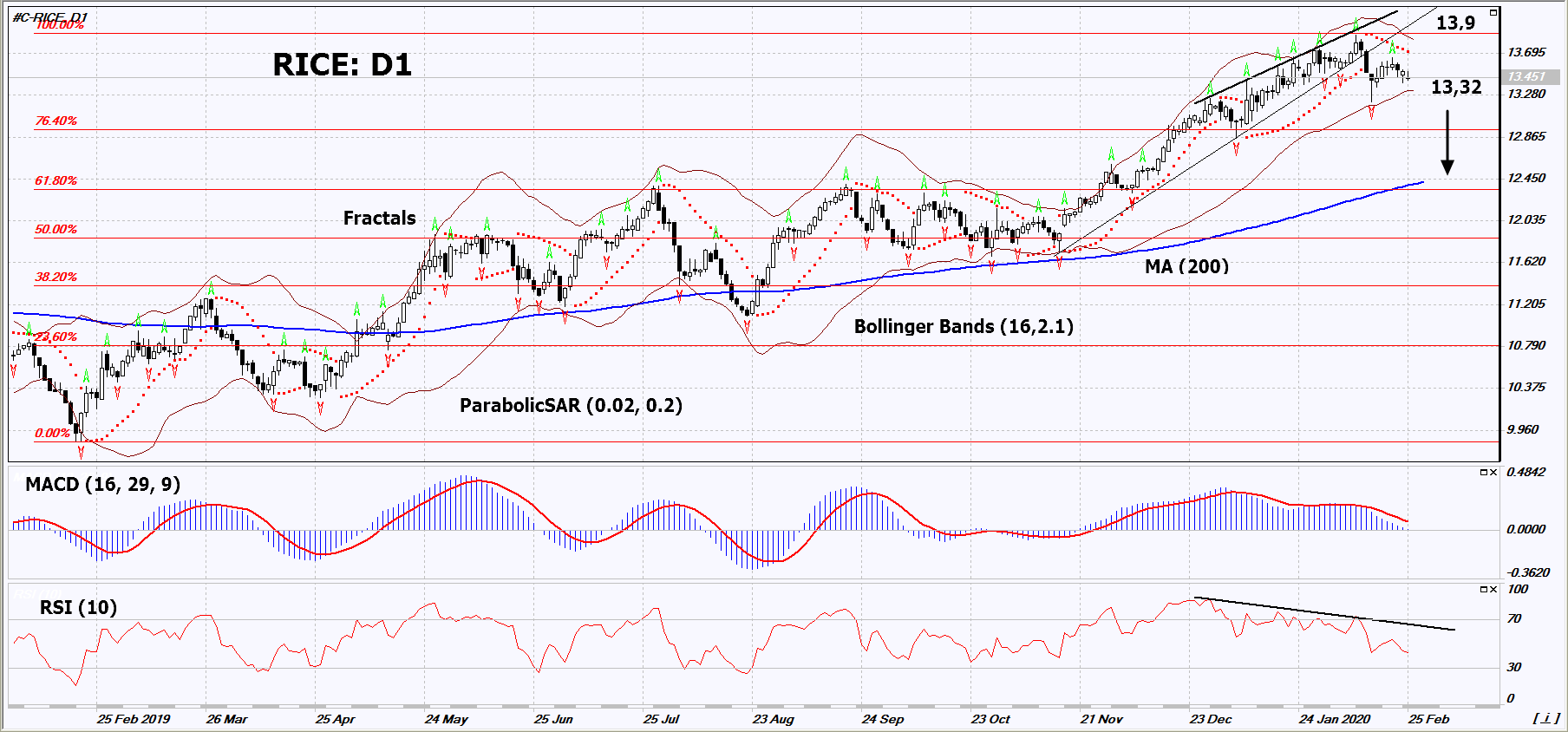Screen dimensions: 1568x732
Task: Click the Fractals text label
Action: (x=379, y=219)
